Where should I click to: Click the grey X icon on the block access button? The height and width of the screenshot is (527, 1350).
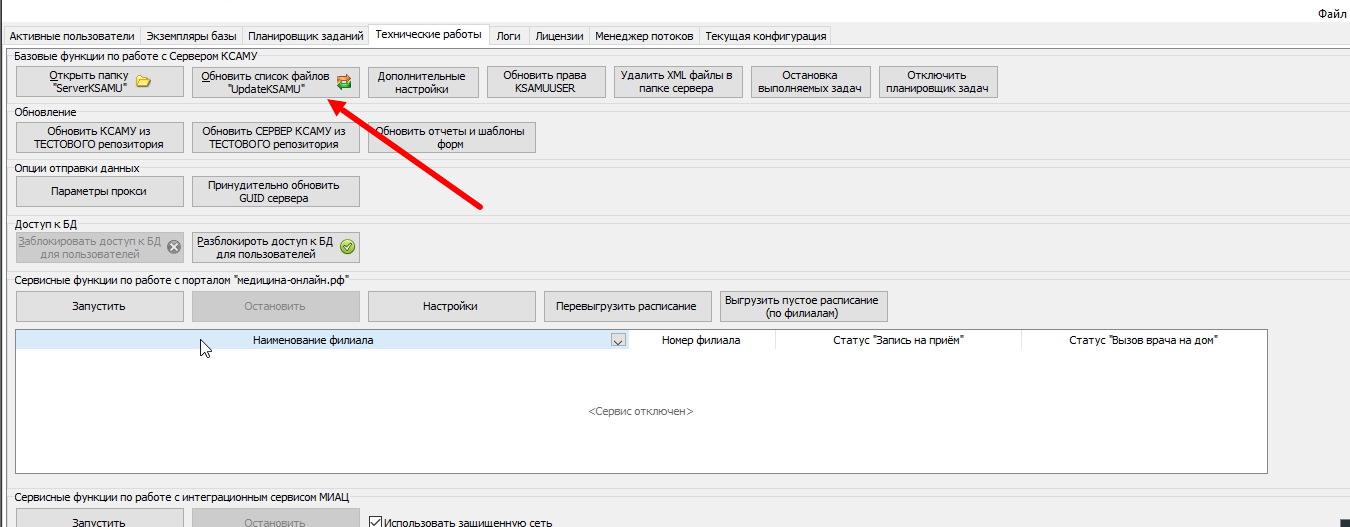tap(173, 247)
